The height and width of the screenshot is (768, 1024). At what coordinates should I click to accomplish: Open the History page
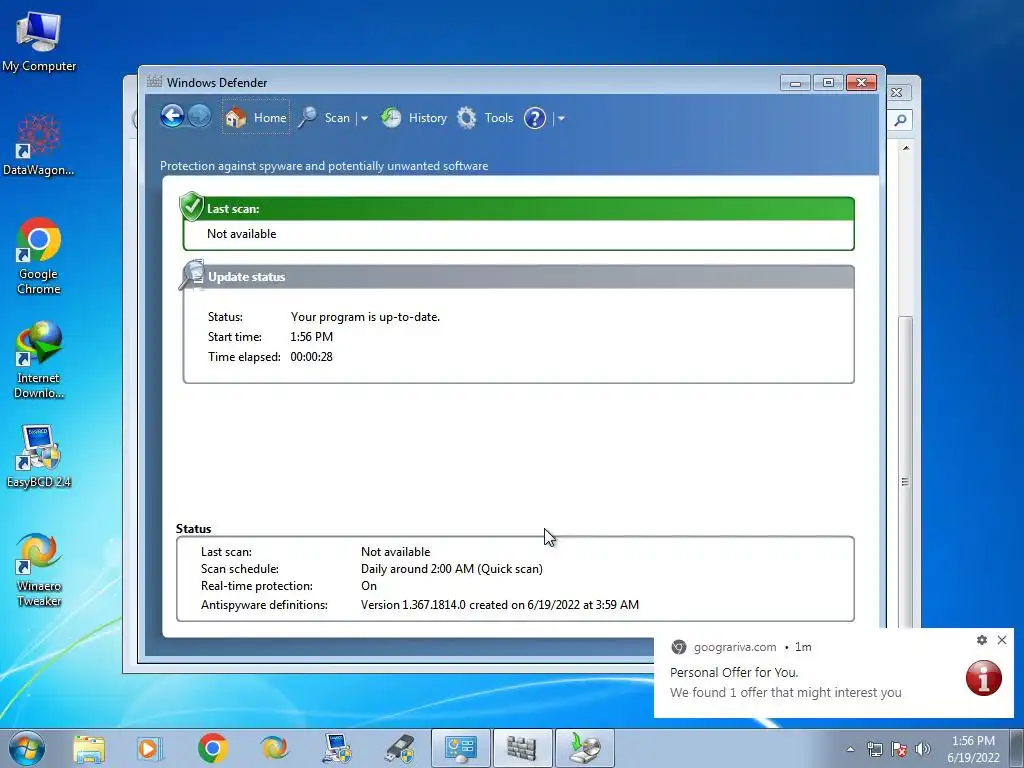click(413, 118)
